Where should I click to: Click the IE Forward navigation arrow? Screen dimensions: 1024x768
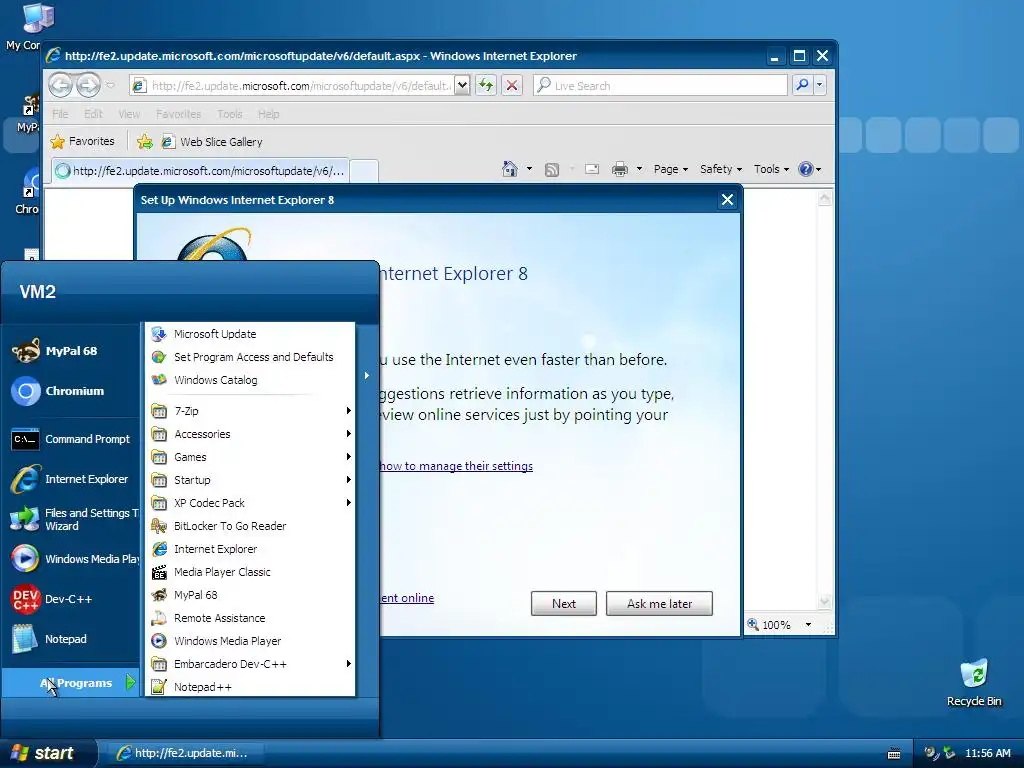click(x=88, y=85)
